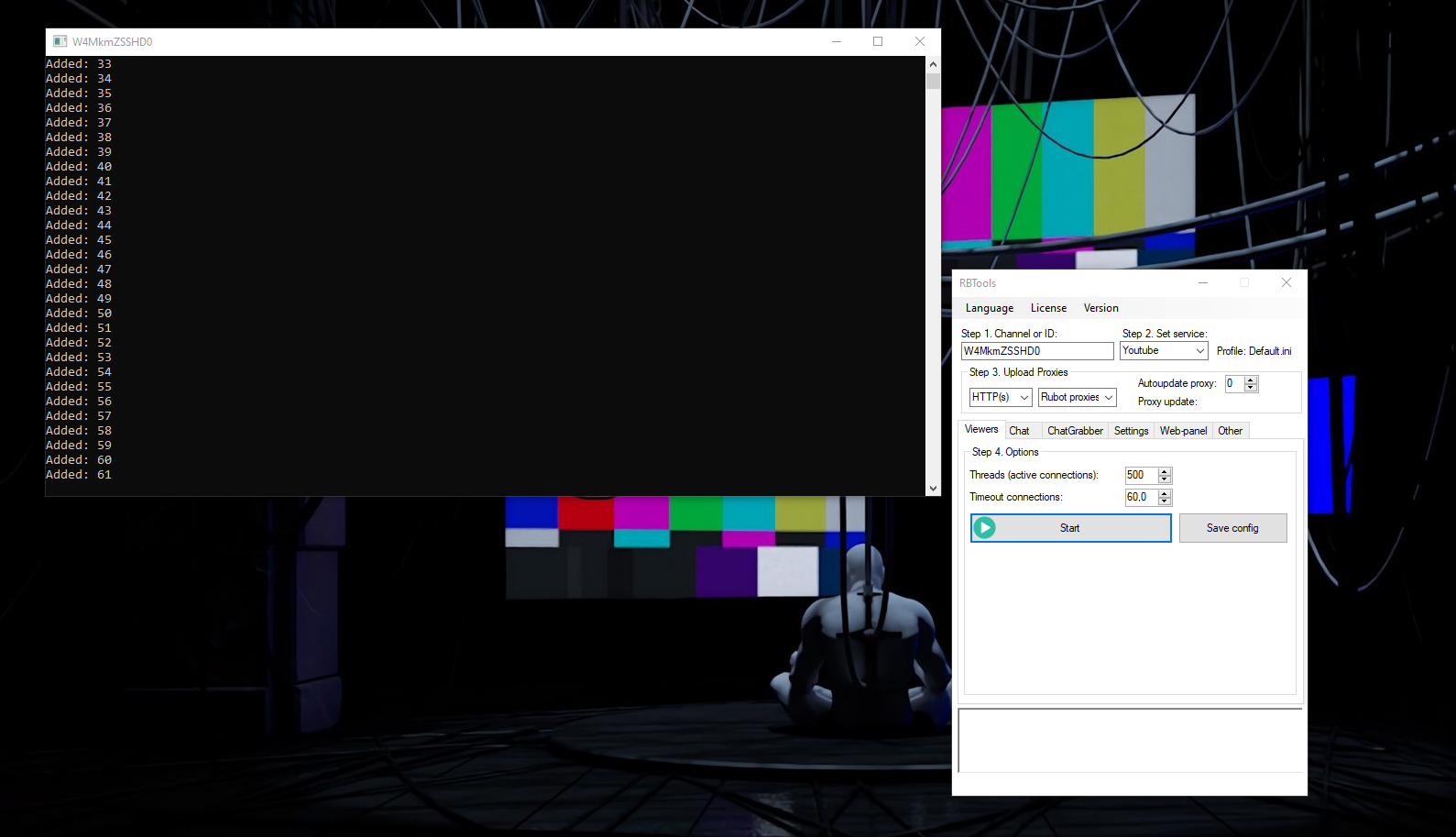Minimize the RBTools window
Viewport: 1456px width, 837px height.
tap(1202, 283)
